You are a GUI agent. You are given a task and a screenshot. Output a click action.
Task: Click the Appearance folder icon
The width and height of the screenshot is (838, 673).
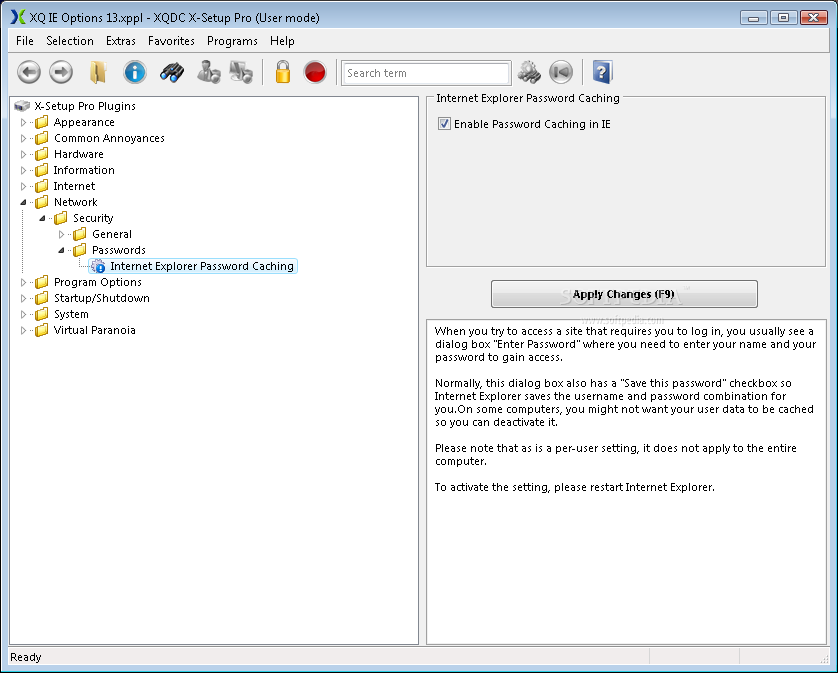[x=42, y=122]
